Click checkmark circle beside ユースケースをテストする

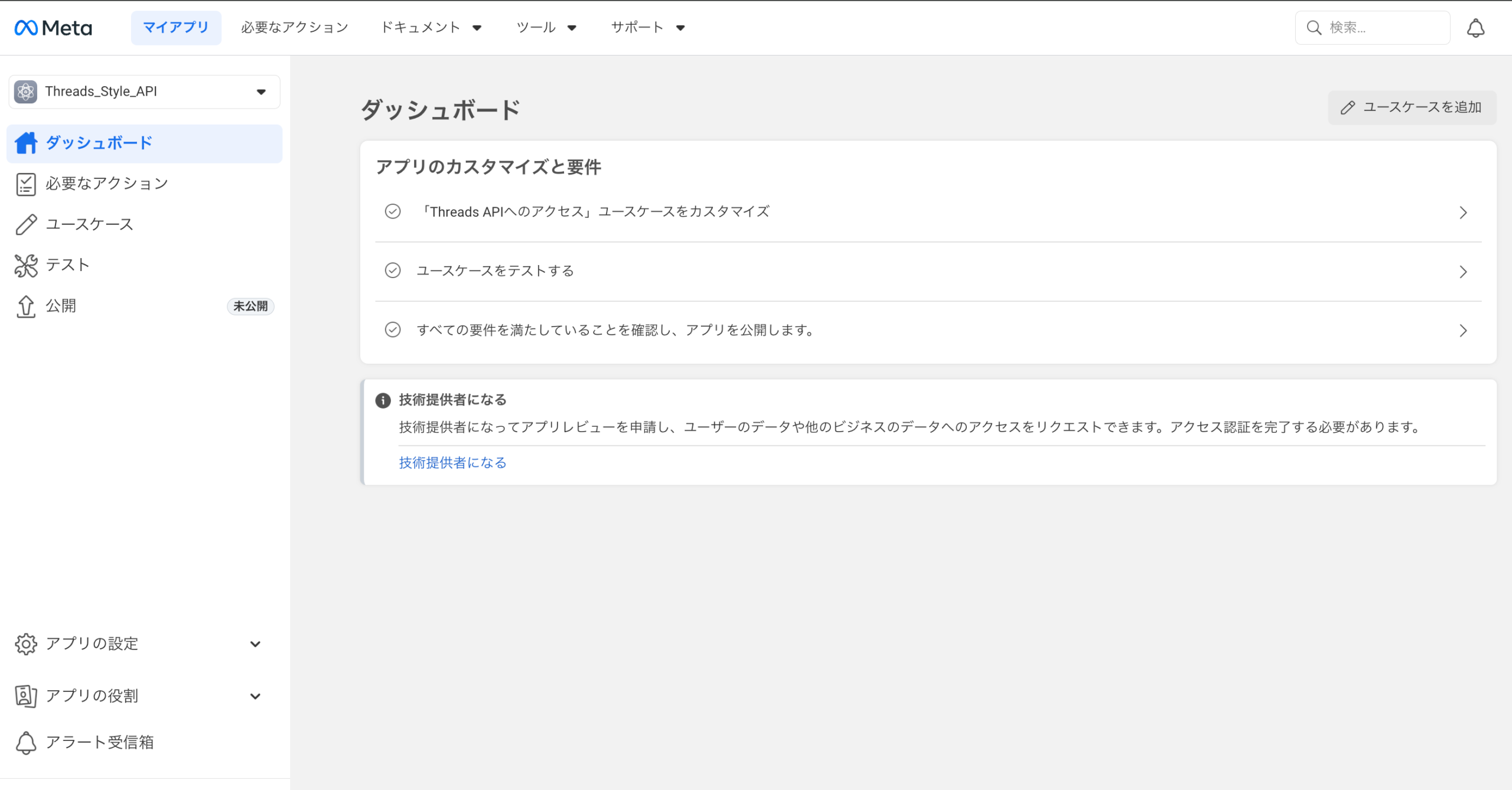coord(393,270)
